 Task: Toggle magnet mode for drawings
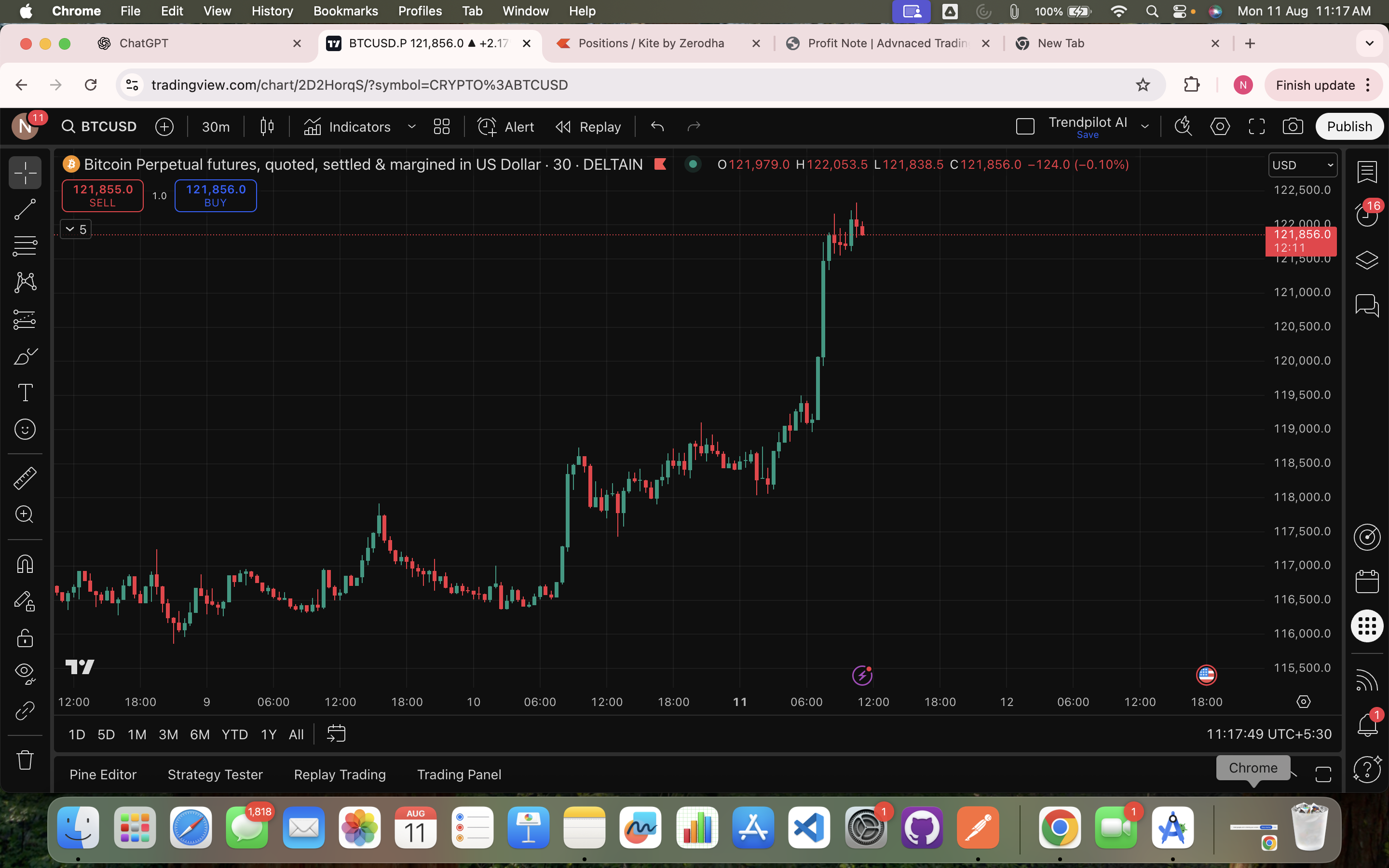pos(25,564)
